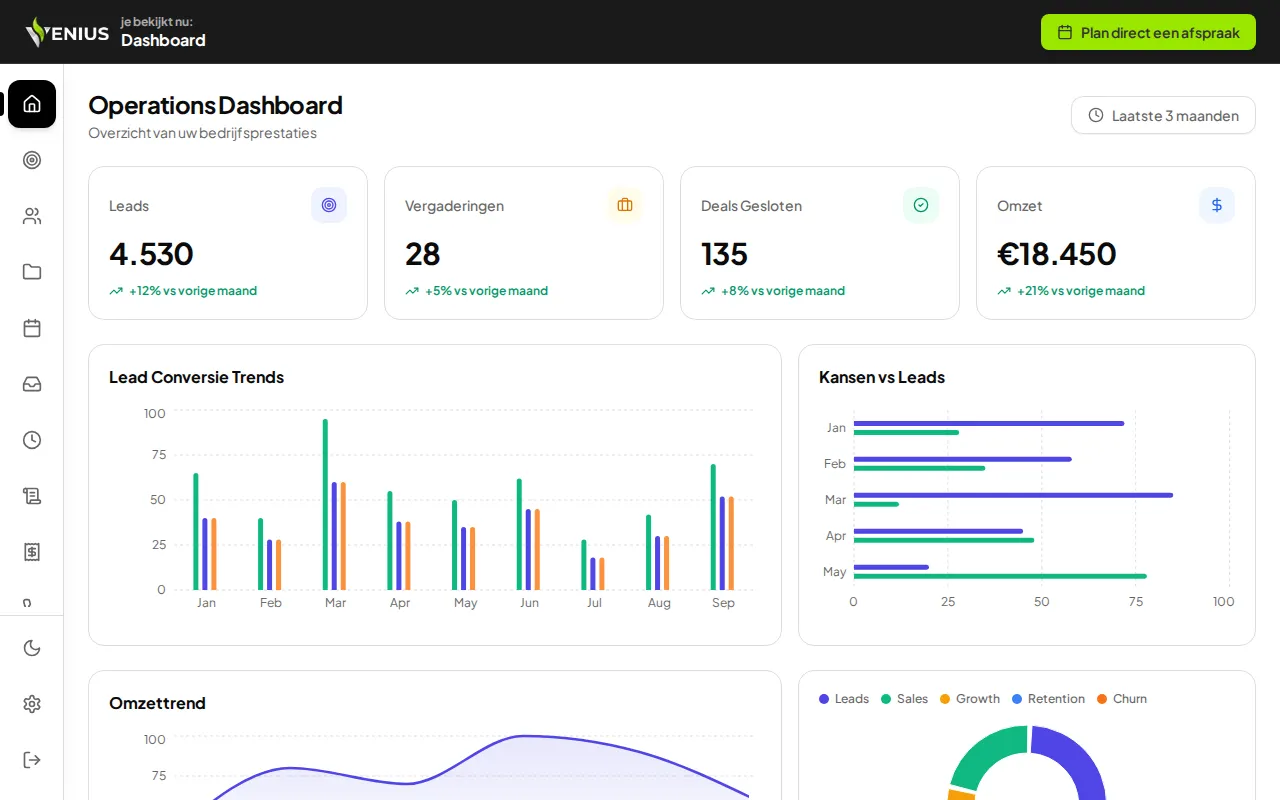
Task: Click the tallest green bar for Mar
Action: [325, 505]
